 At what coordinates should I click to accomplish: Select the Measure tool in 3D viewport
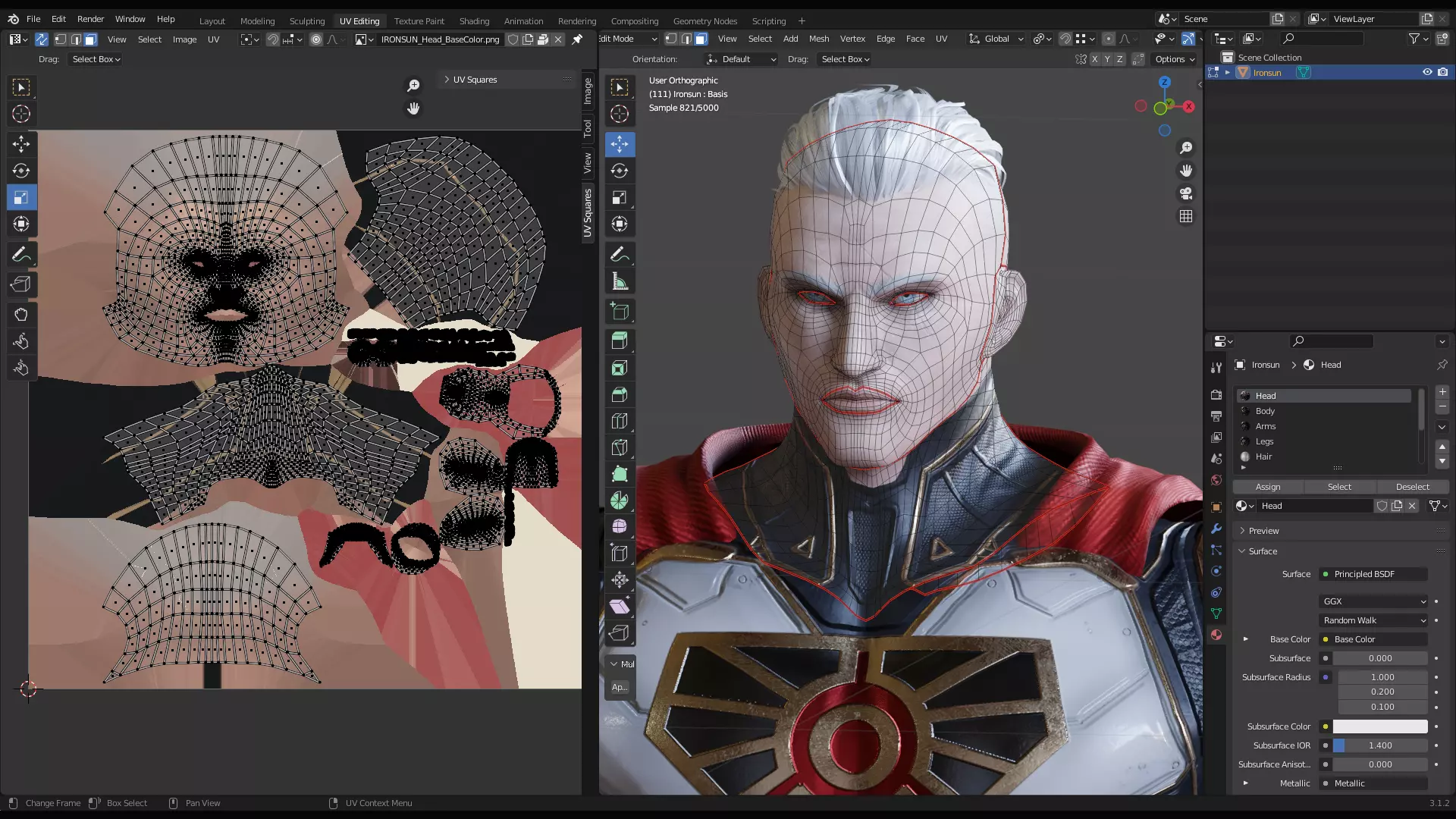[x=620, y=281]
